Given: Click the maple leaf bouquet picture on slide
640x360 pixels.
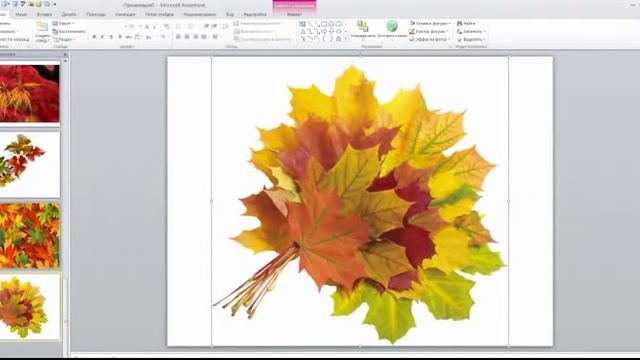Looking at the screenshot, I should (x=360, y=201).
